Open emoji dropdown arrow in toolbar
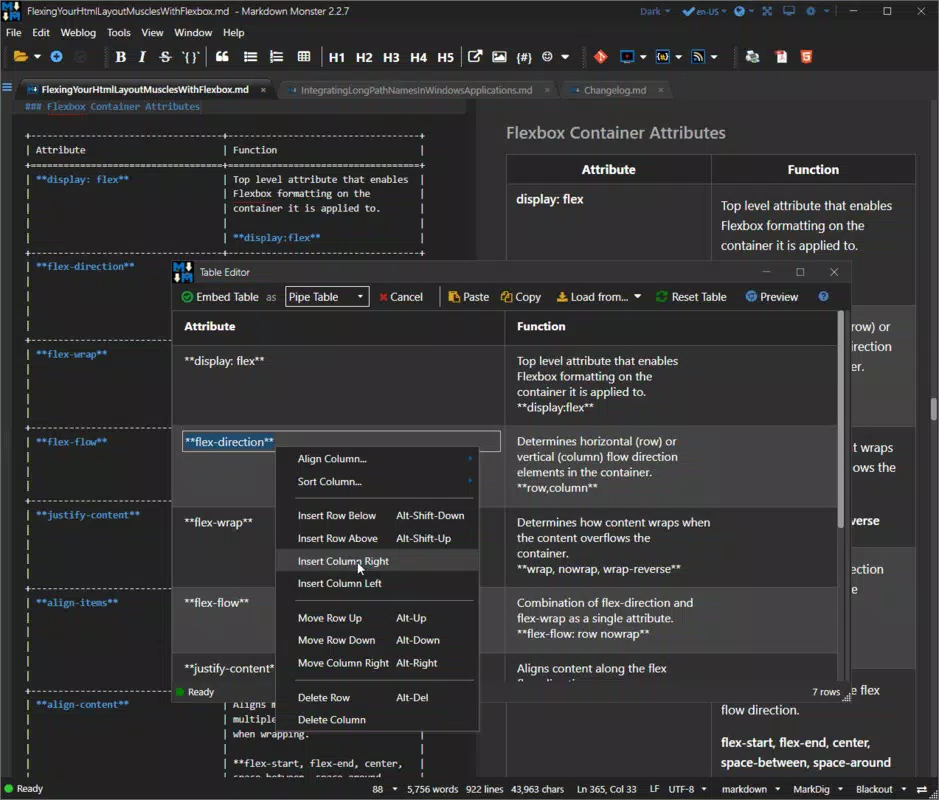The height and width of the screenshot is (800, 939). [x=565, y=57]
